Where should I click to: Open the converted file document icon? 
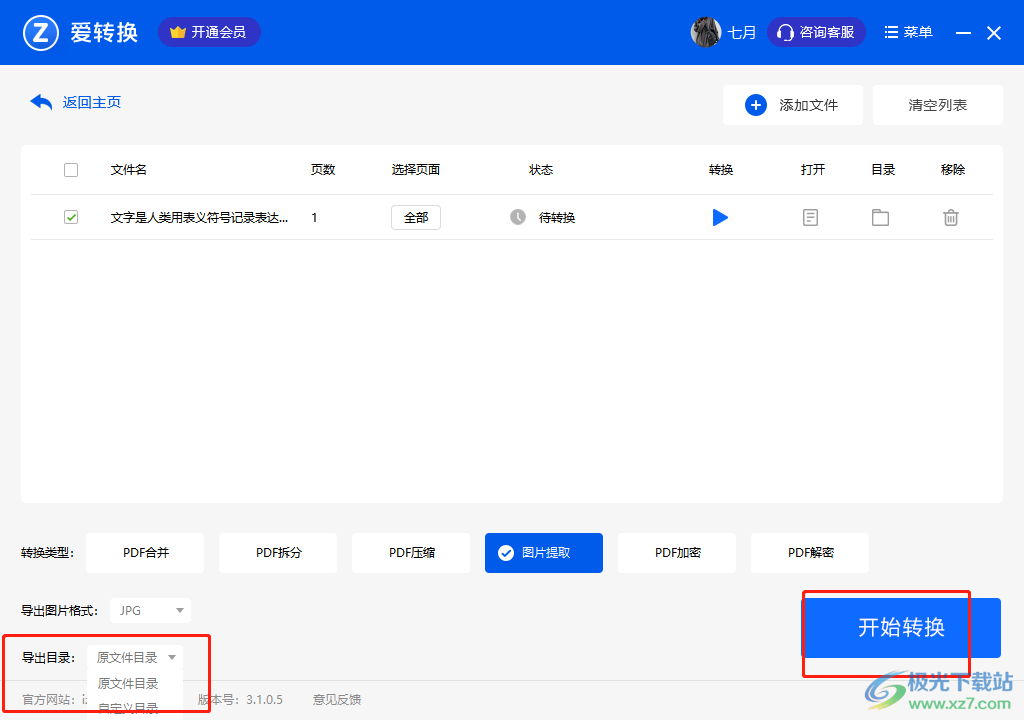click(811, 217)
